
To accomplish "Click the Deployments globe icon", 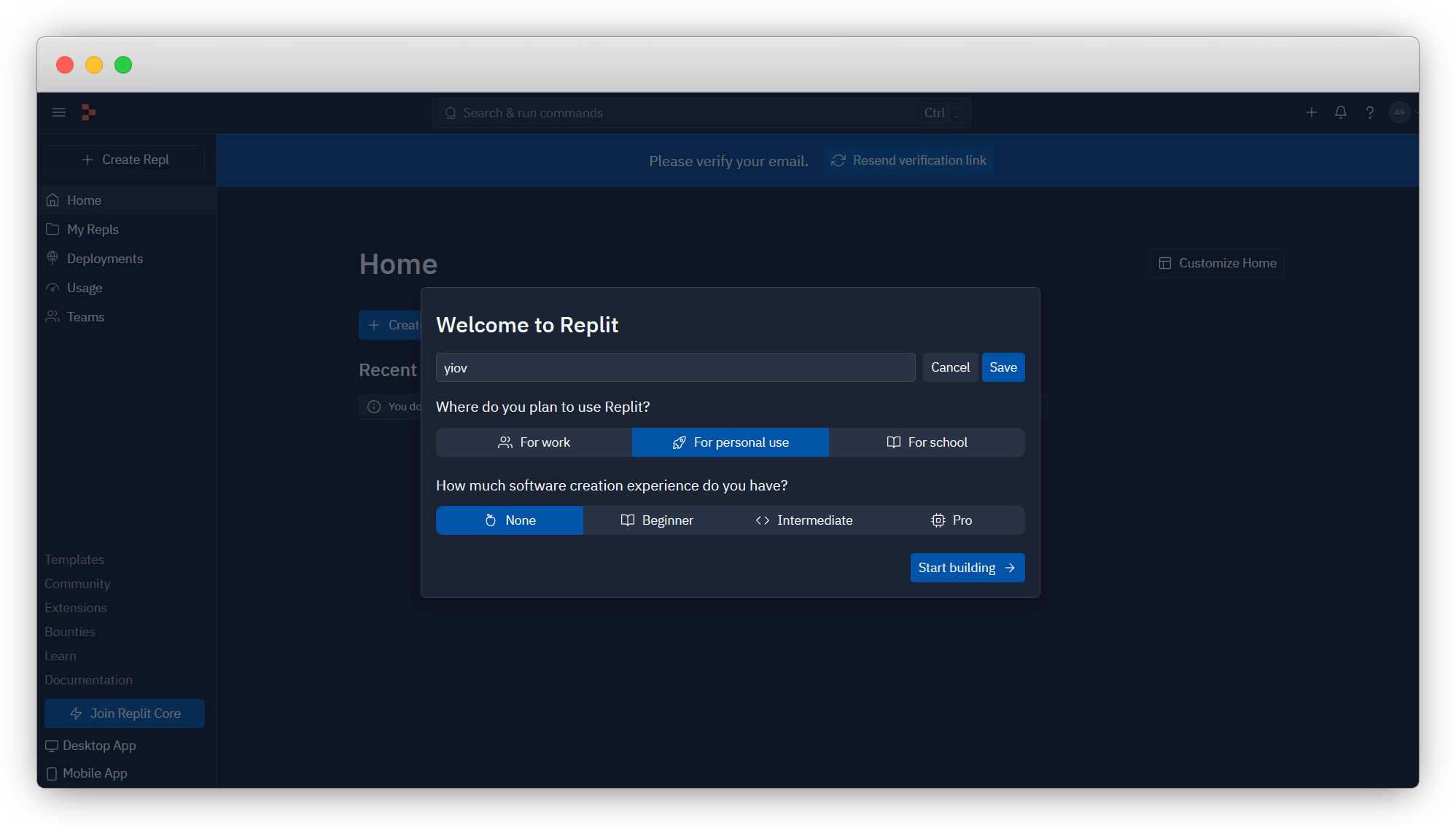I will (52, 258).
